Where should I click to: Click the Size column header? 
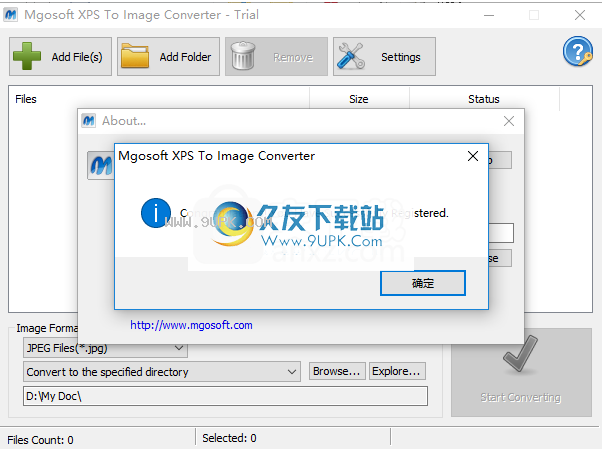tap(359, 99)
